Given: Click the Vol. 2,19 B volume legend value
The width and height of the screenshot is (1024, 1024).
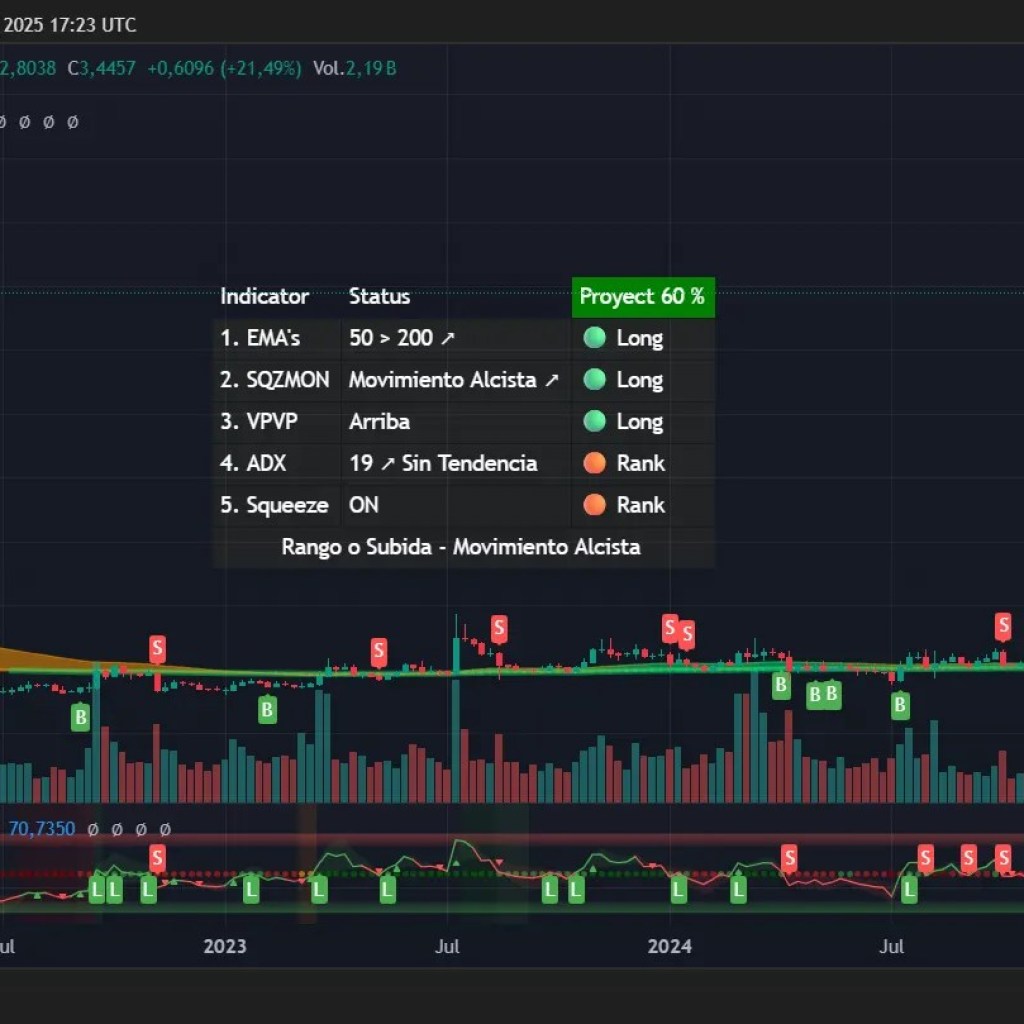Looking at the screenshot, I should pyautogui.click(x=355, y=69).
